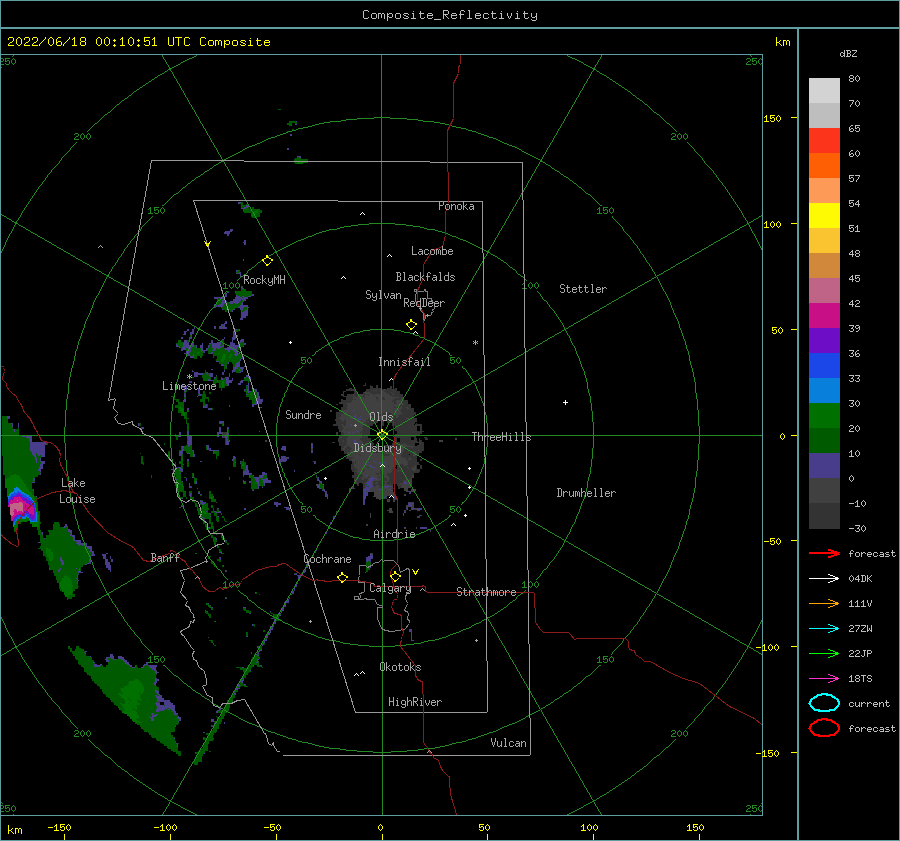900x841 pixels.
Task: Click the HighRiver label
Action: (x=414, y=702)
